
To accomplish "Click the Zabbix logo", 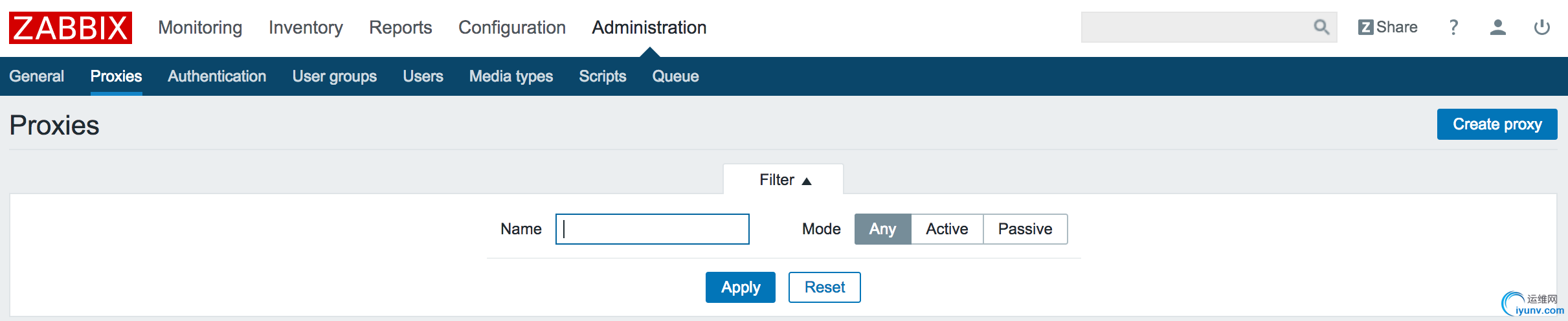I will [x=71, y=28].
